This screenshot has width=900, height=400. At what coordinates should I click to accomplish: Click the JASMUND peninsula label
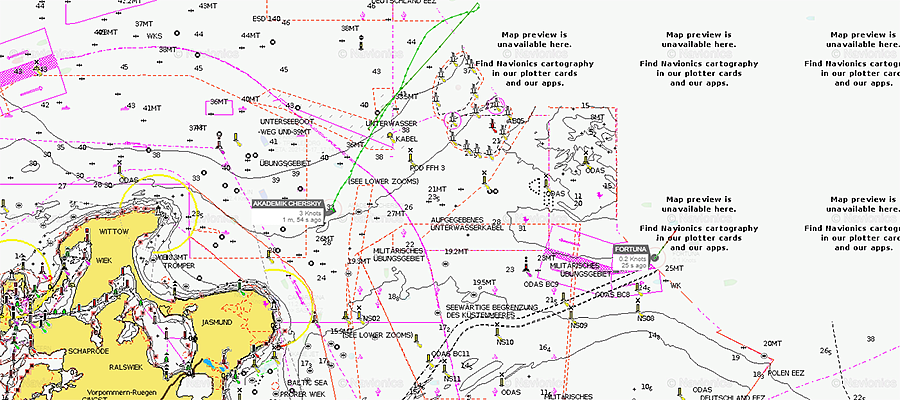pos(215,323)
